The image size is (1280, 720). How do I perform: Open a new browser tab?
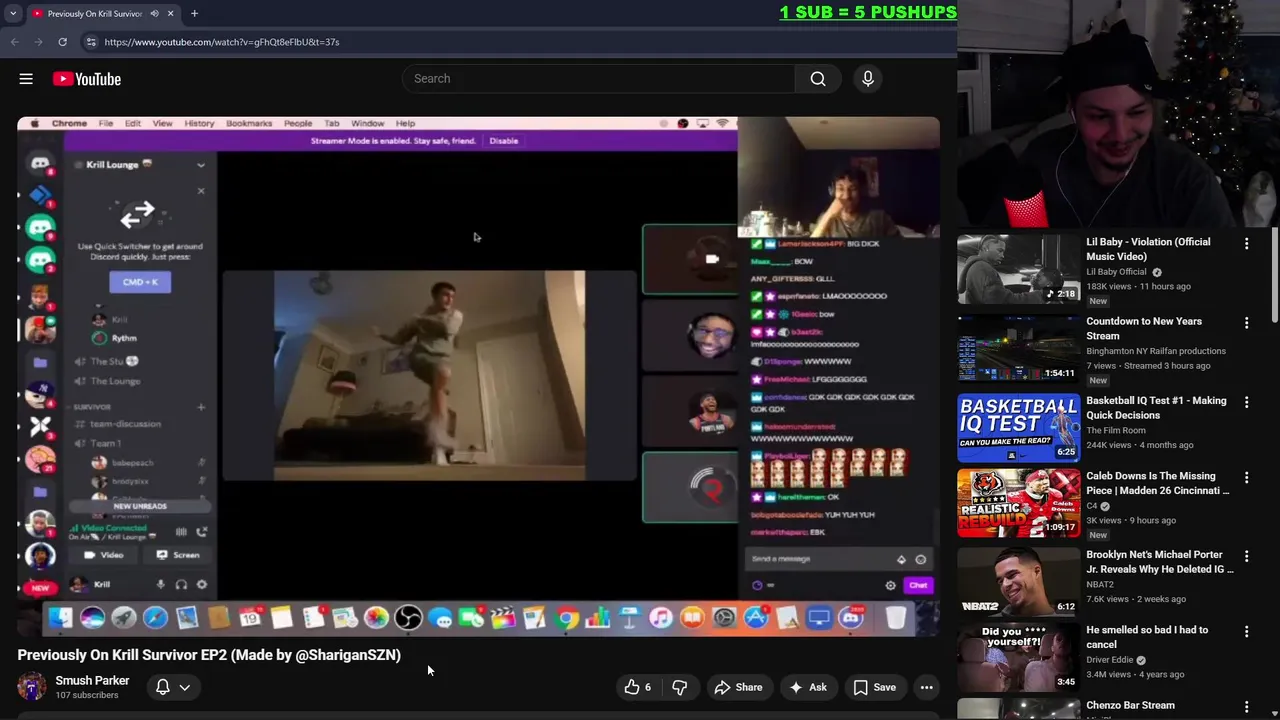click(194, 14)
